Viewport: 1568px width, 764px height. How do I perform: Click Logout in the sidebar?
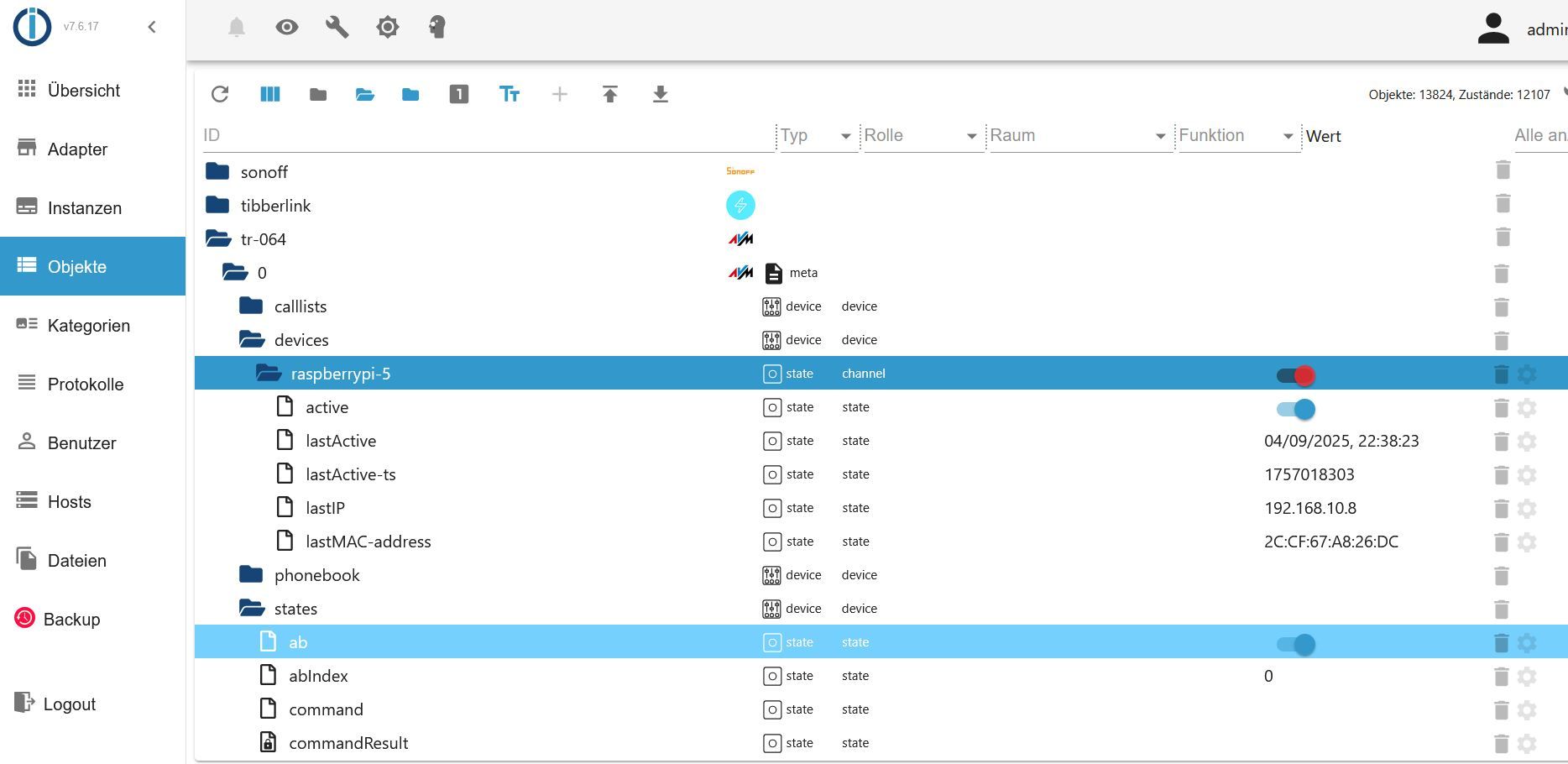[x=69, y=704]
